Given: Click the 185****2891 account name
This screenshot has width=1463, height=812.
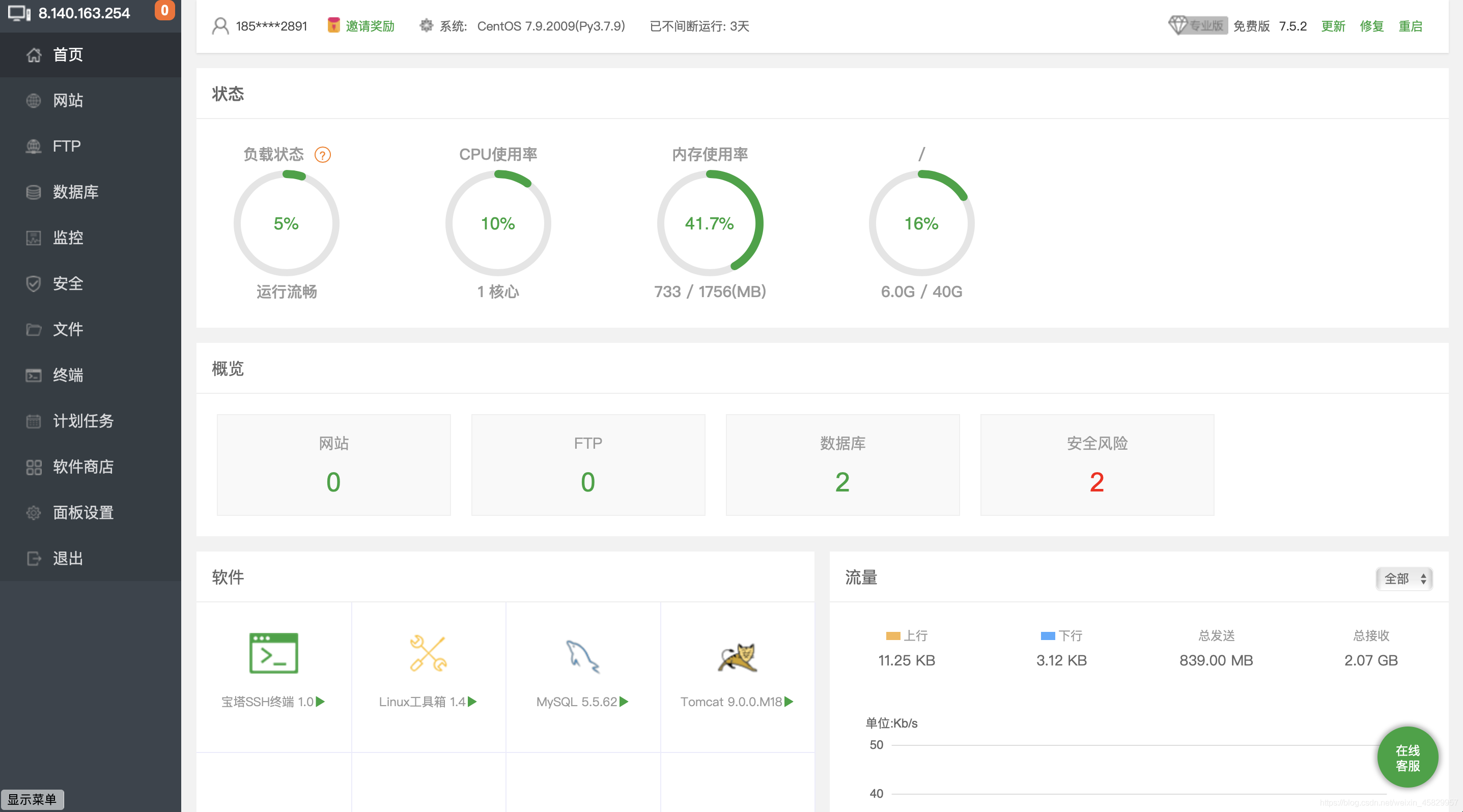Looking at the screenshot, I should pos(271,25).
